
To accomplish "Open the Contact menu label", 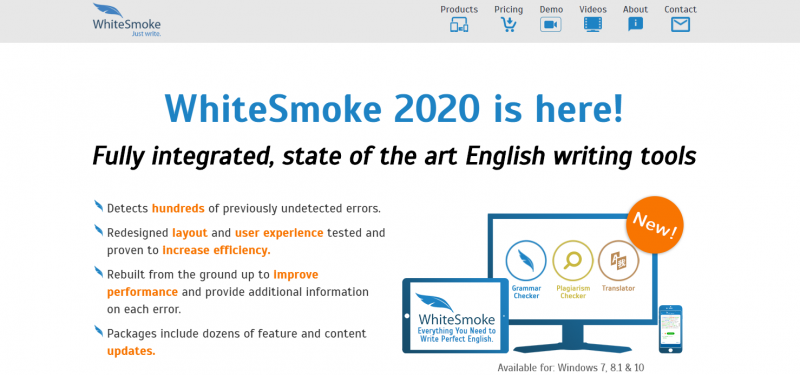I will coord(680,9).
